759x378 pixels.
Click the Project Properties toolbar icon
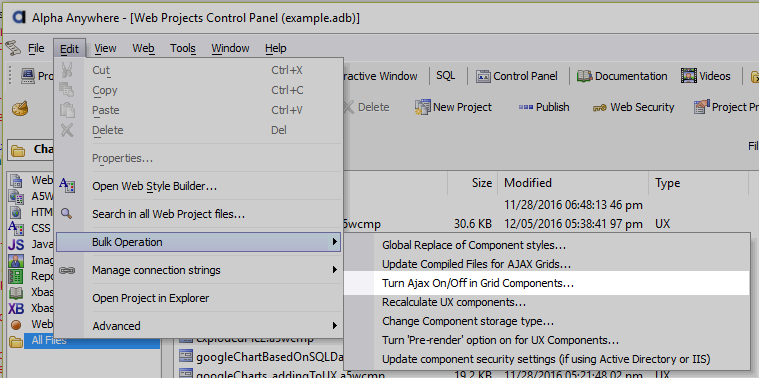(701, 107)
